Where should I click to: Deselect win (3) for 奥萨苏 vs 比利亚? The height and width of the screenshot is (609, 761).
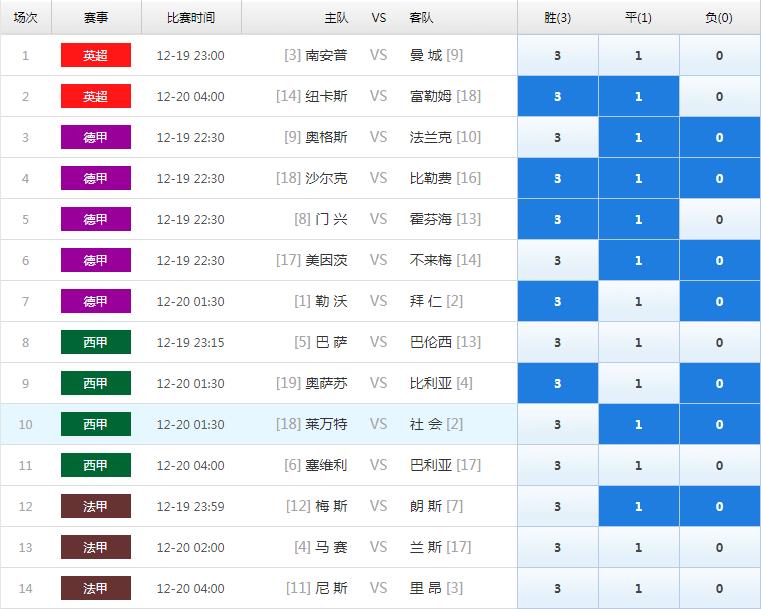click(558, 383)
